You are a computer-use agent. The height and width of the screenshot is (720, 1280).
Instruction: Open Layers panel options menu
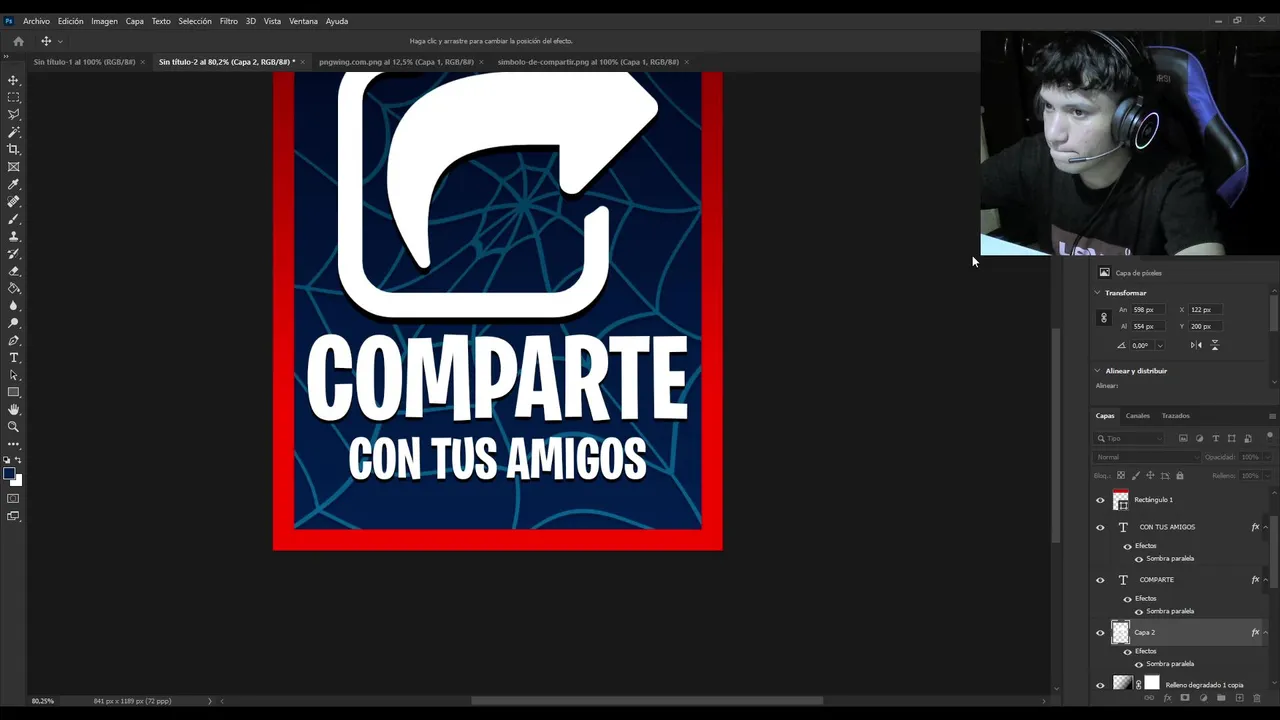(1272, 416)
